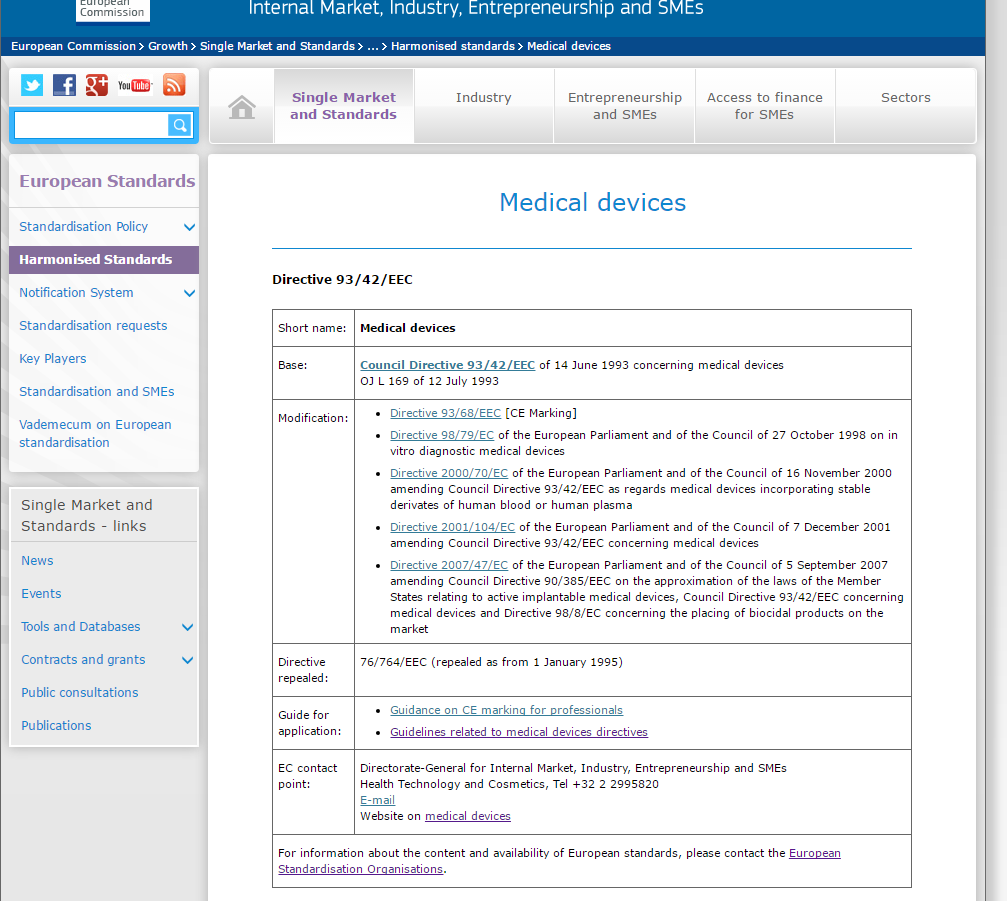Screen dimensions: 1007x901
Task: Expand the Standardisation Policy submenu
Action: tap(189, 227)
